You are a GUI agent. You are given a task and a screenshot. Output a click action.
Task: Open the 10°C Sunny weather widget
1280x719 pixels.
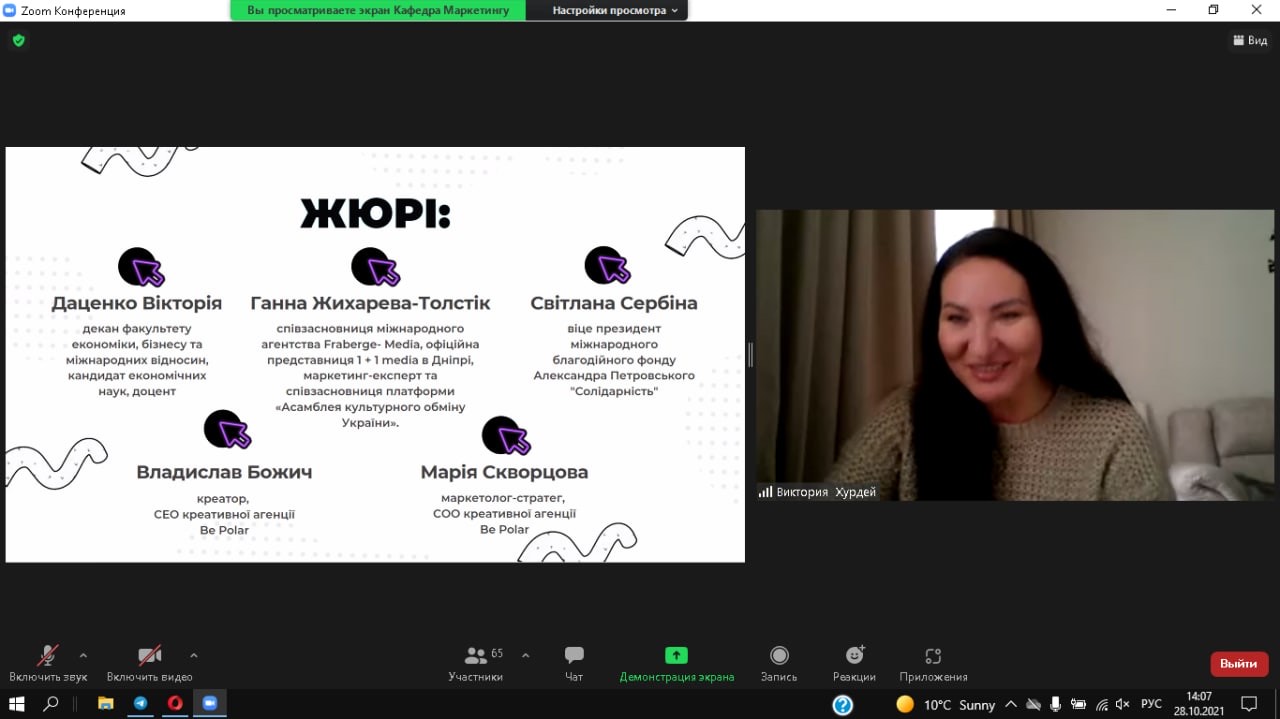coord(945,705)
